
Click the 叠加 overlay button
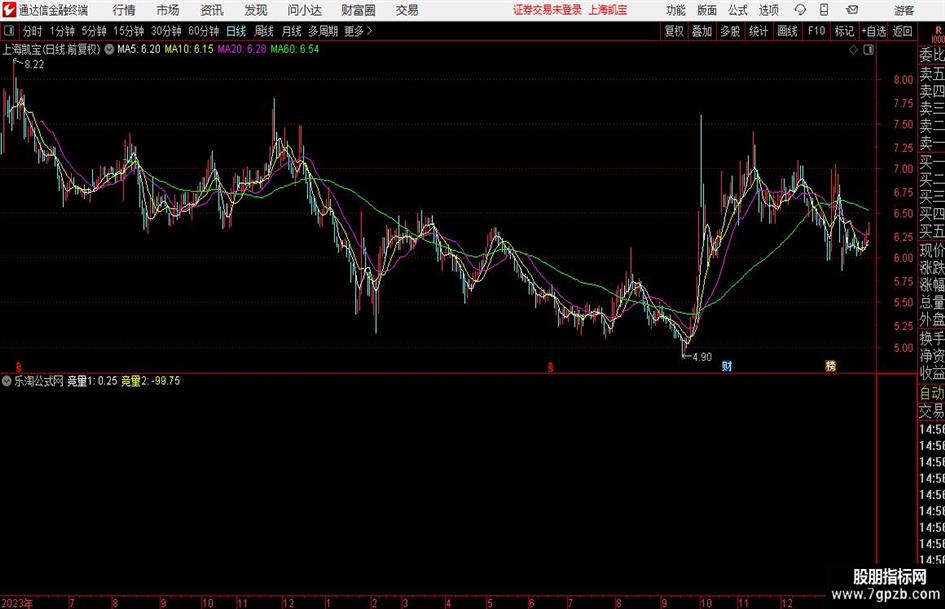point(702,31)
